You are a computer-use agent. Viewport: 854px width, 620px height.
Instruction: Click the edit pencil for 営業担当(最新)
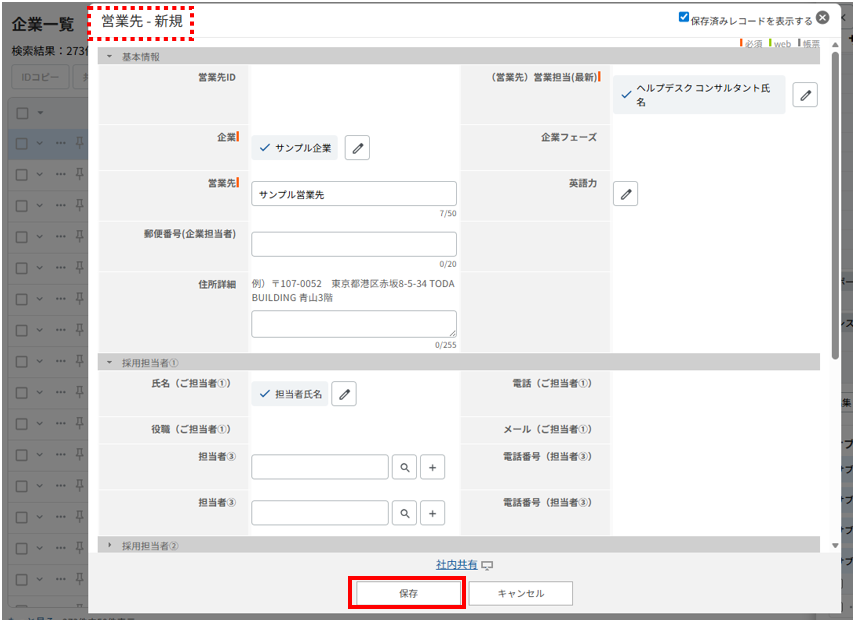click(x=805, y=94)
